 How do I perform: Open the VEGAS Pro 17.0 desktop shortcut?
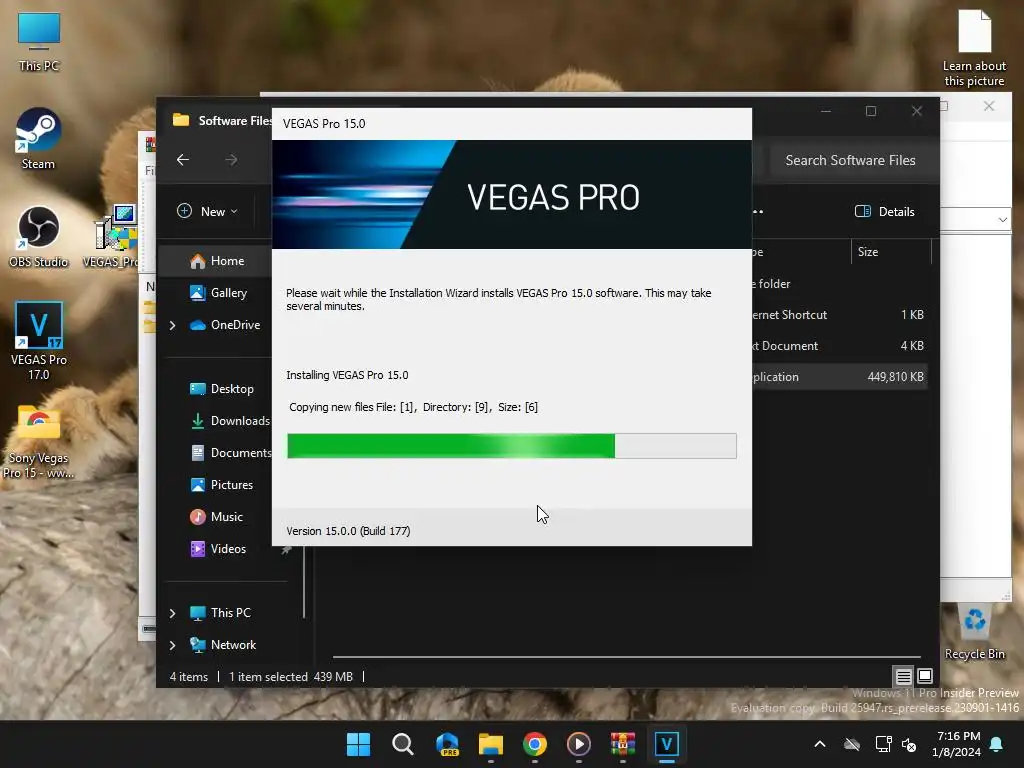(x=39, y=341)
